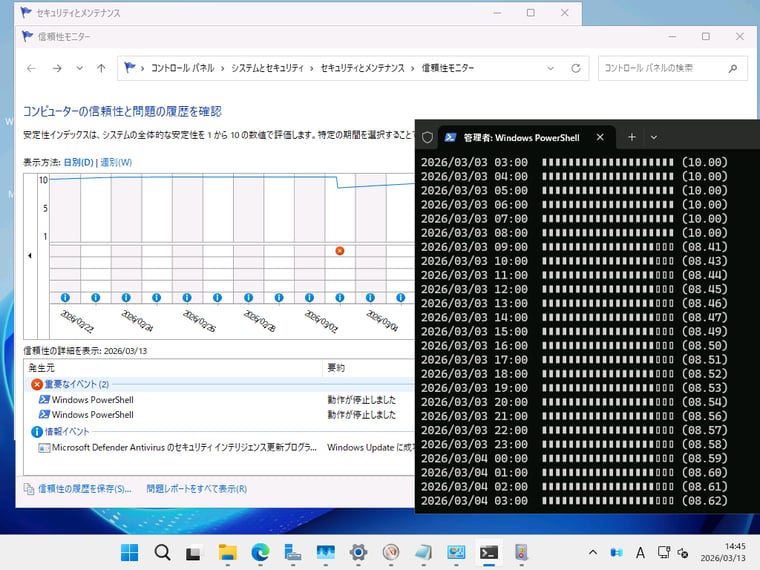Click 信頼性の履歴を保存(S)... link
This screenshot has width=760, height=570.
click(84, 489)
